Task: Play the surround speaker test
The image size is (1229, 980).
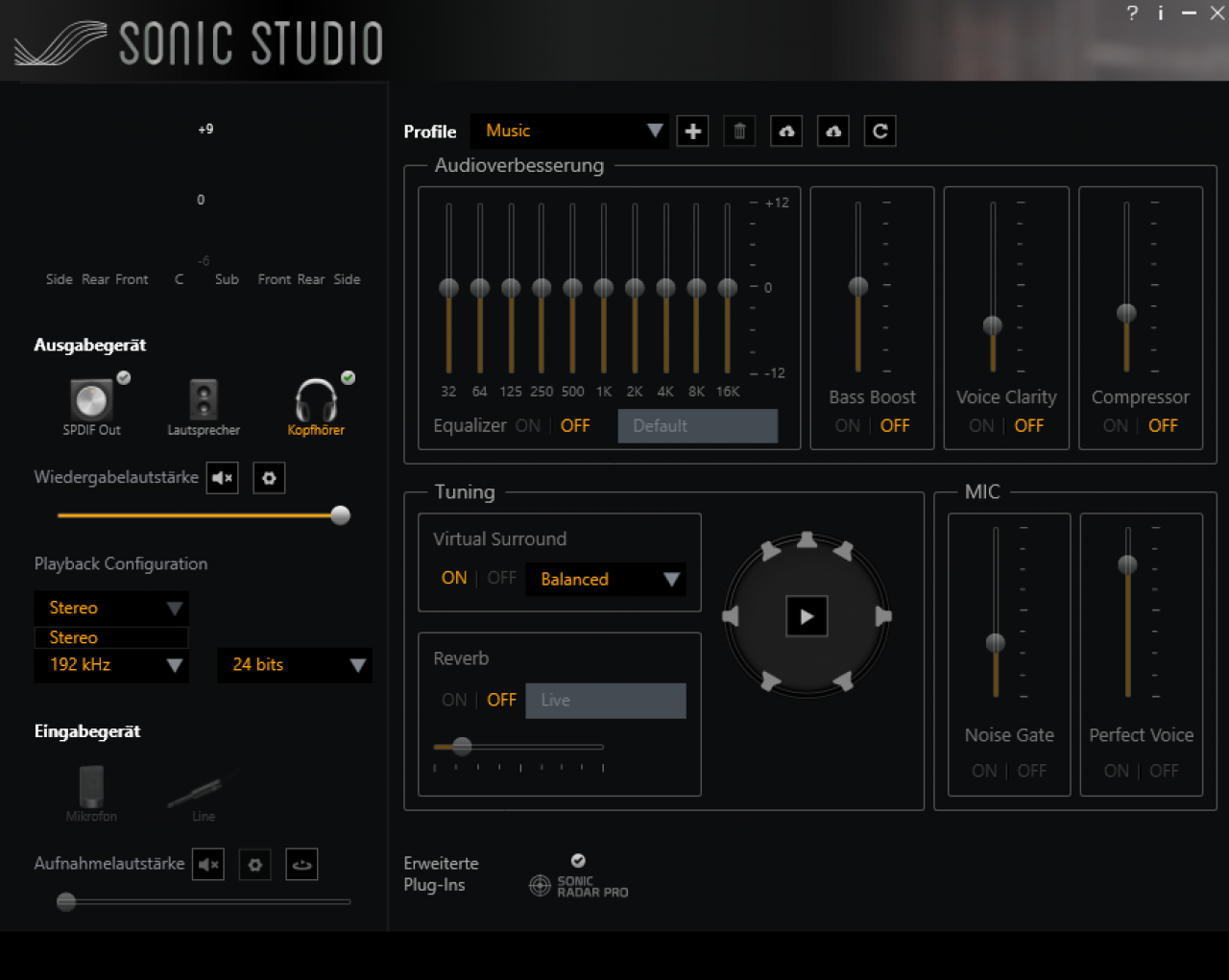Action: point(807,616)
